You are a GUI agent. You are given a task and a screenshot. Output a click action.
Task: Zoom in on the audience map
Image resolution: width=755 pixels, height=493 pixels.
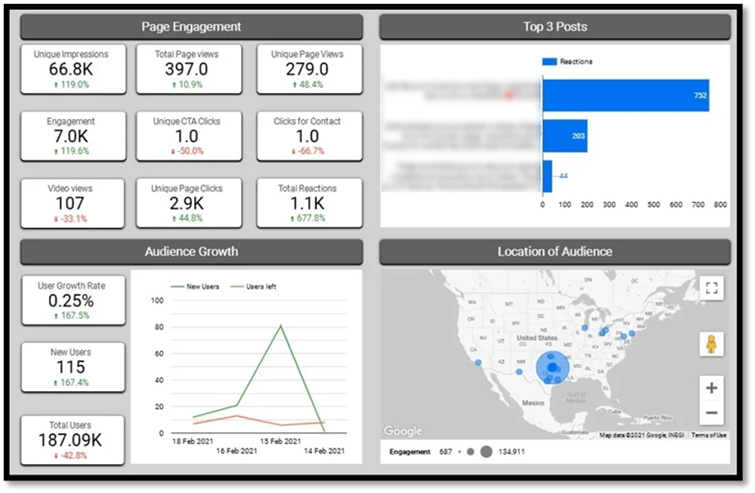pyautogui.click(x=711, y=387)
